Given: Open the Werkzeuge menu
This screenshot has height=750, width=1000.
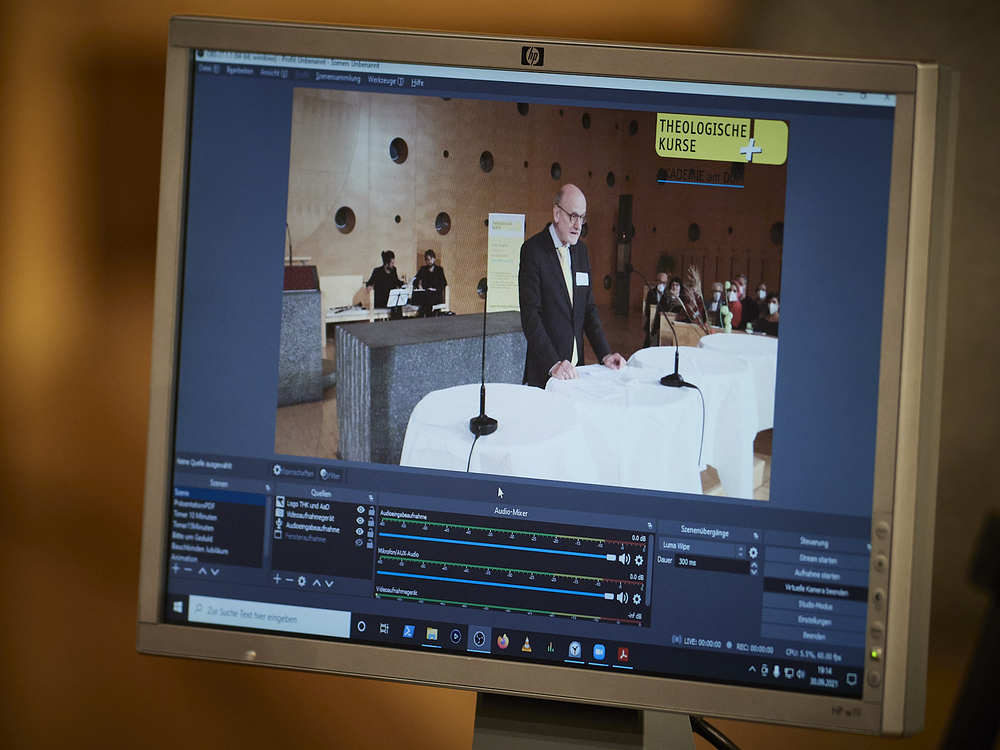Looking at the screenshot, I should click(x=385, y=80).
